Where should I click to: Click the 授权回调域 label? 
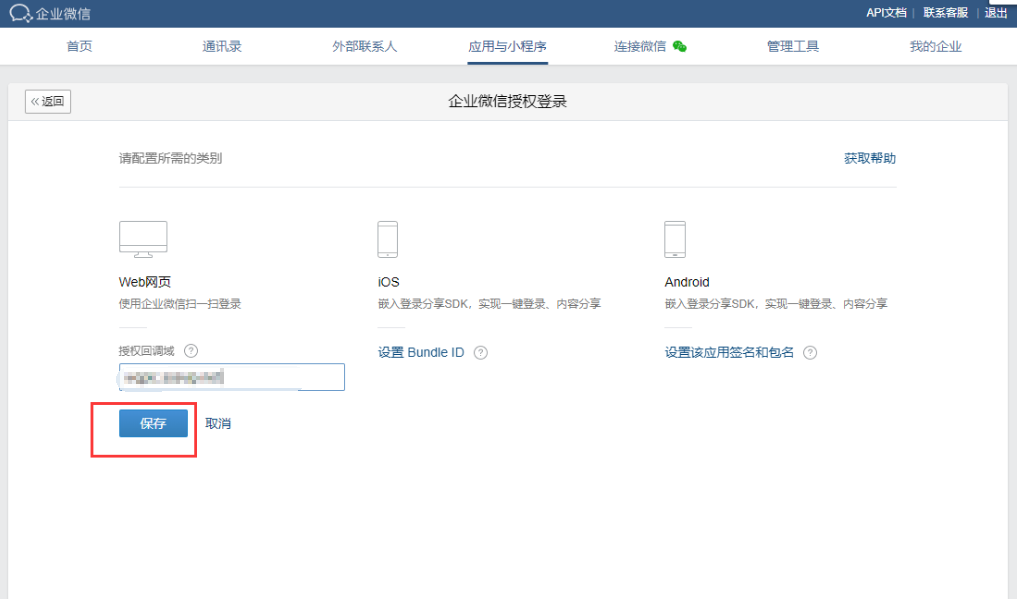pyautogui.click(x=147, y=351)
